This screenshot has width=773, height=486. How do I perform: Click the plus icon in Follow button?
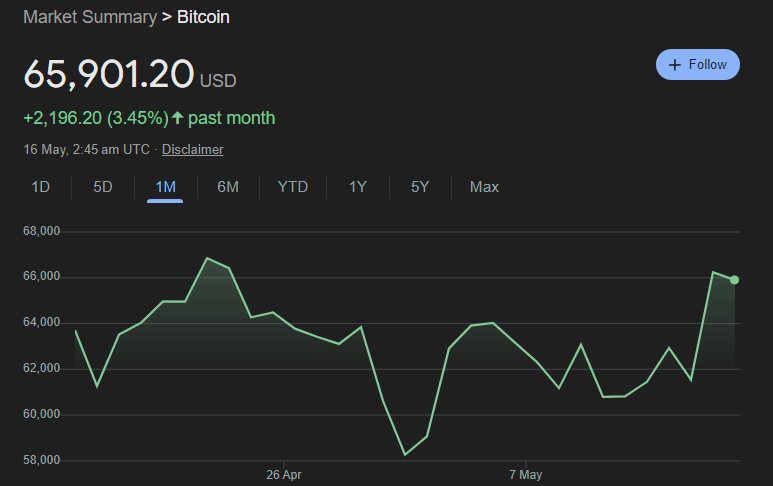coord(674,65)
